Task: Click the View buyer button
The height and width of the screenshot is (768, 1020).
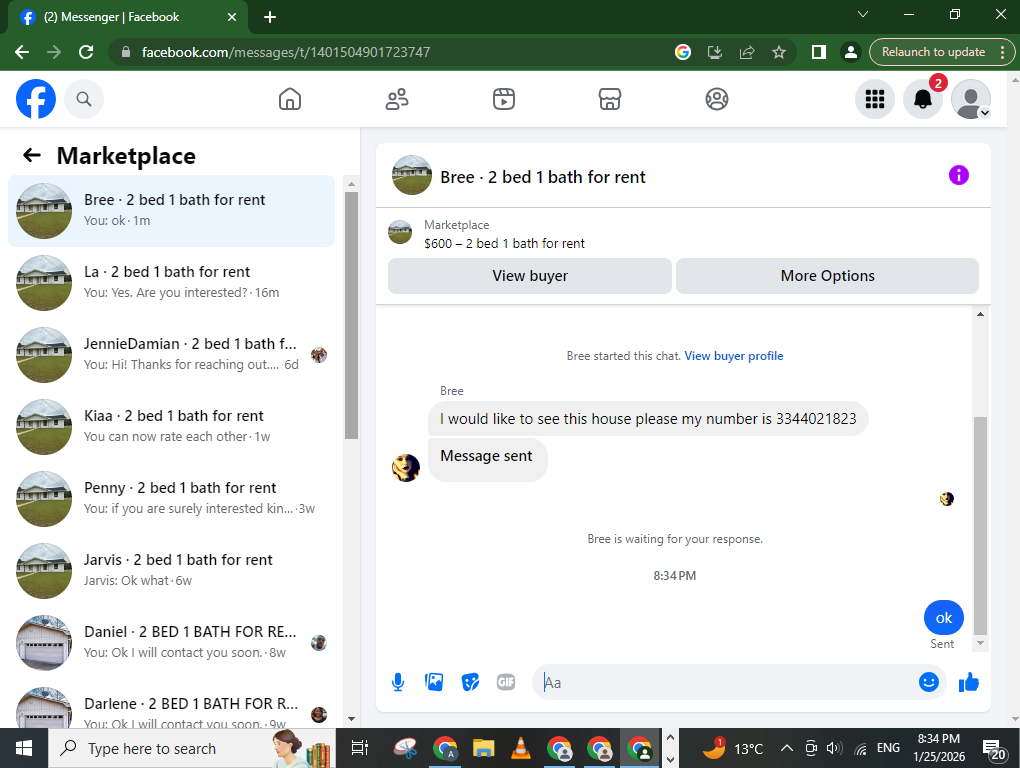Action: [530, 276]
